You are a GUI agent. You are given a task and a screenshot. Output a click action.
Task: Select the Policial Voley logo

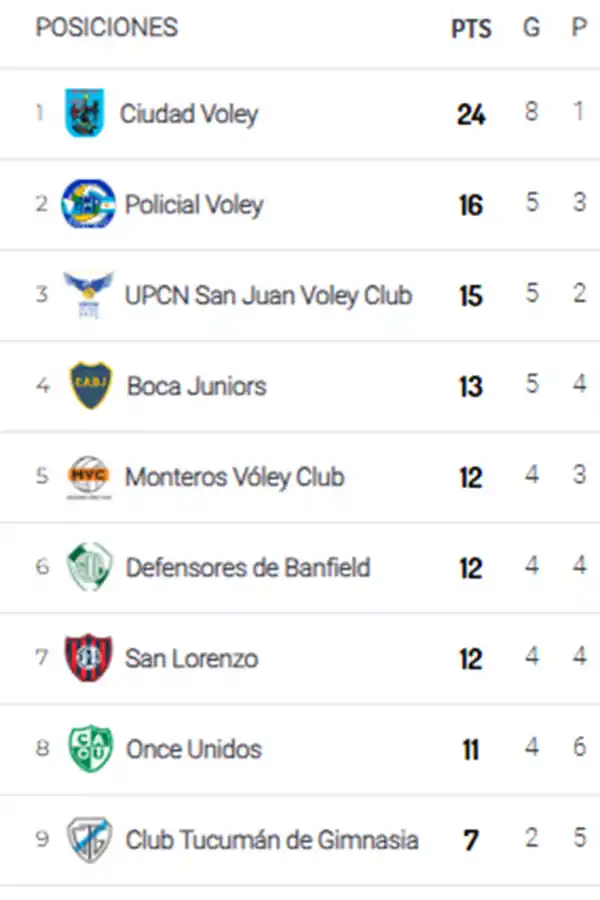(x=88, y=204)
